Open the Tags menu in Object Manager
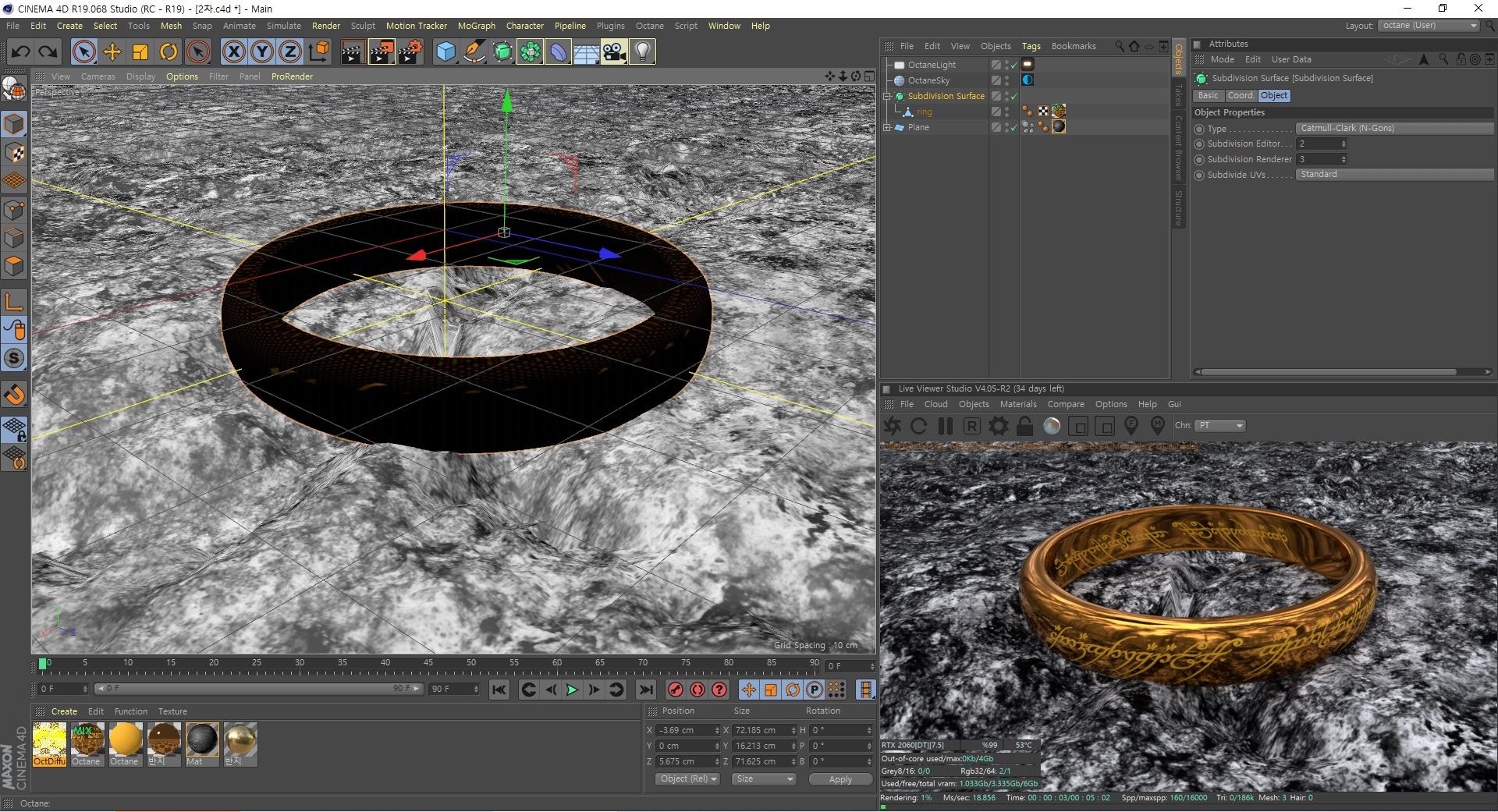The image size is (1498, 812). point(1031,47)
